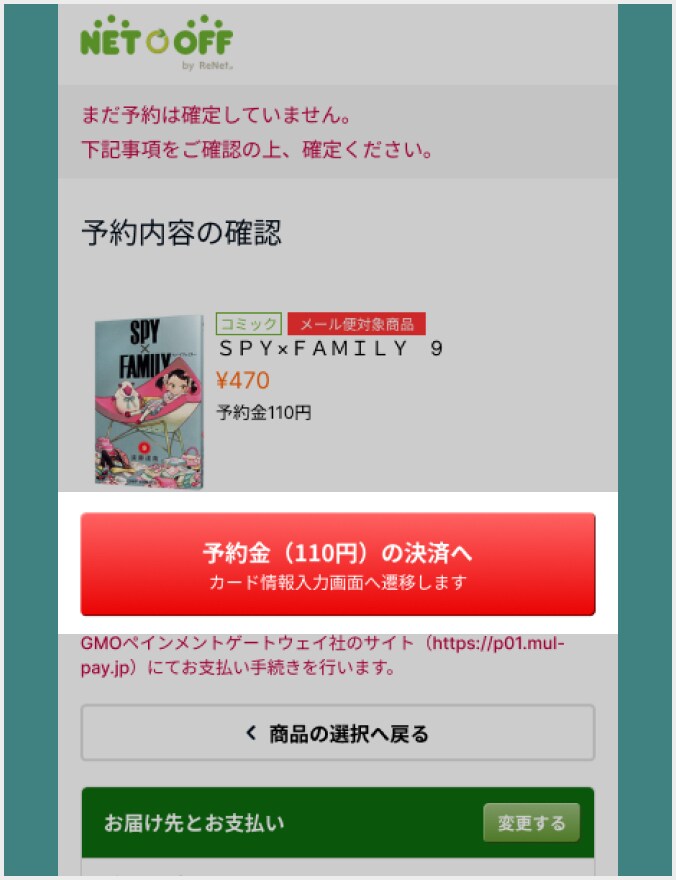Viewport: 676px width, 880px height.
Task: Go back with 商品の選択へ戻る button
Action: [338, 733]
